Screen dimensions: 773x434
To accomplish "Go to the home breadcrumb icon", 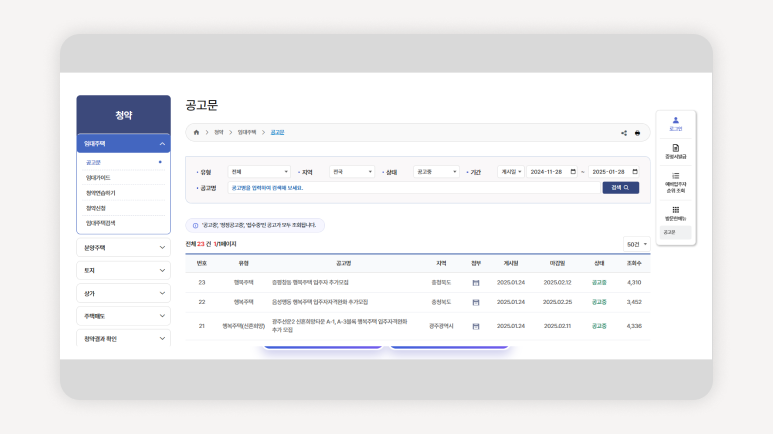I will tap(196, 132).
